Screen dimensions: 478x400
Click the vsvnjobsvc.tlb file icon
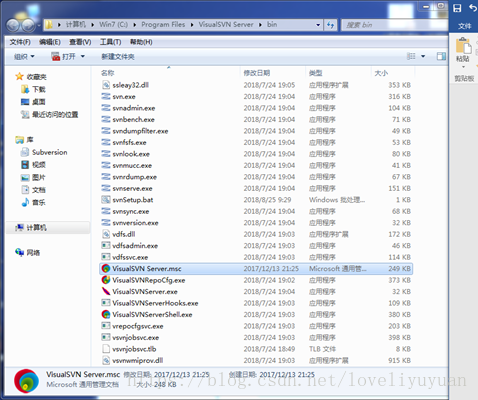point(106,349)
